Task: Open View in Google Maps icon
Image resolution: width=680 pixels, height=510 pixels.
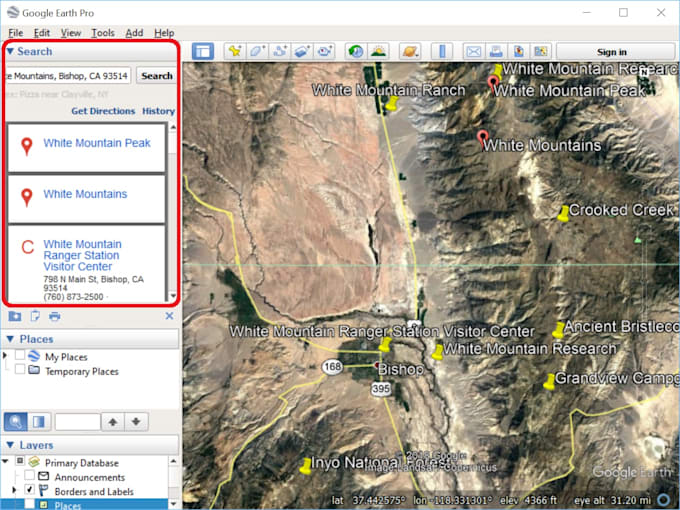Action: pos(541,52)
